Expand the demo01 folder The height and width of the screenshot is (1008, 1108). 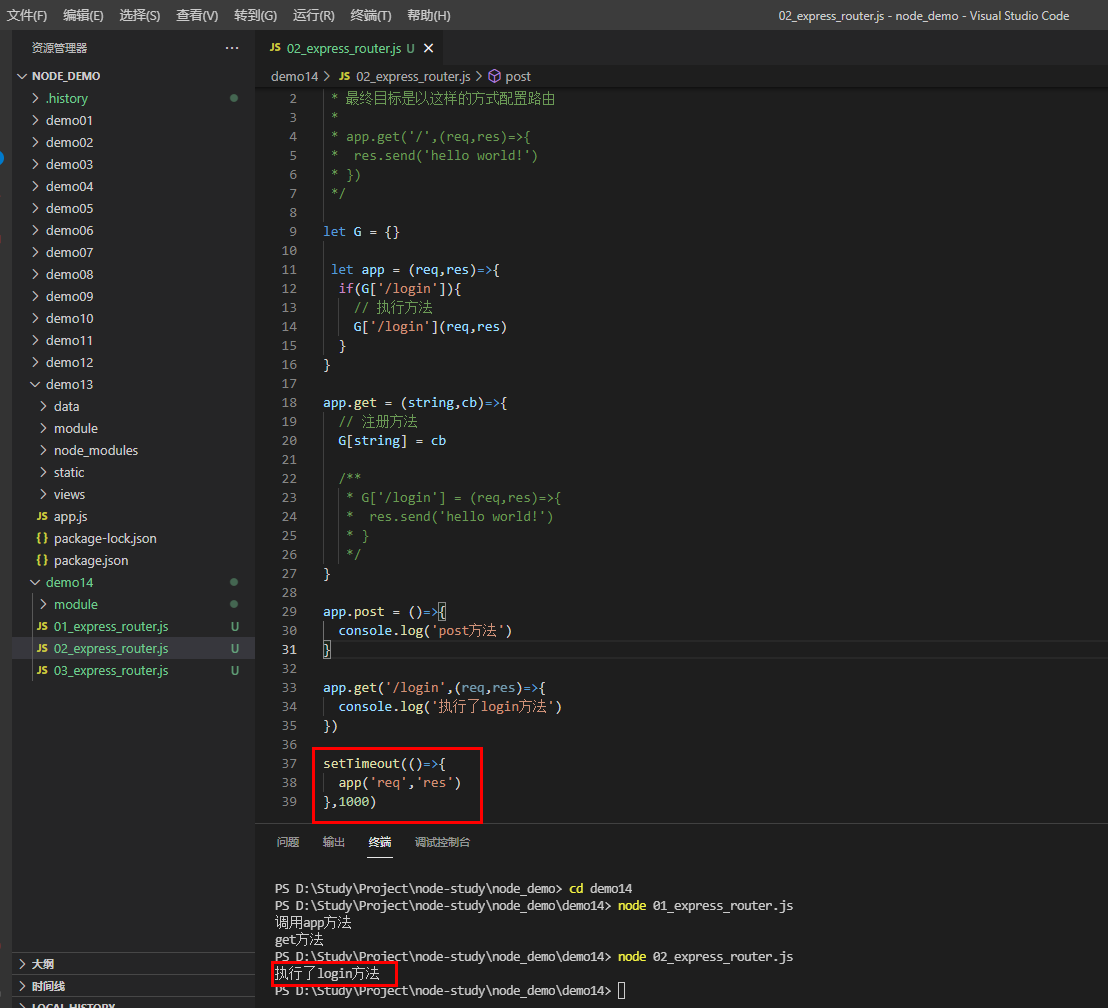(134, 120)
